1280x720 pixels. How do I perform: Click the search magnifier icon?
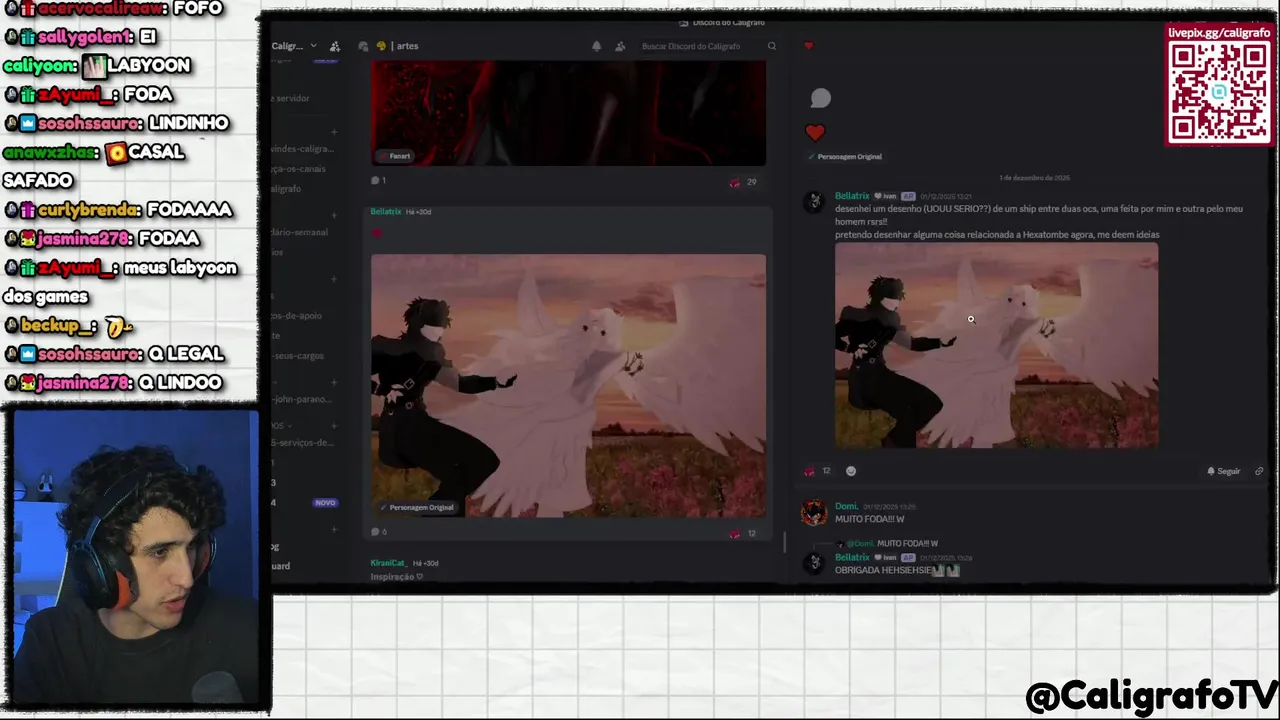tap(771, 46)
